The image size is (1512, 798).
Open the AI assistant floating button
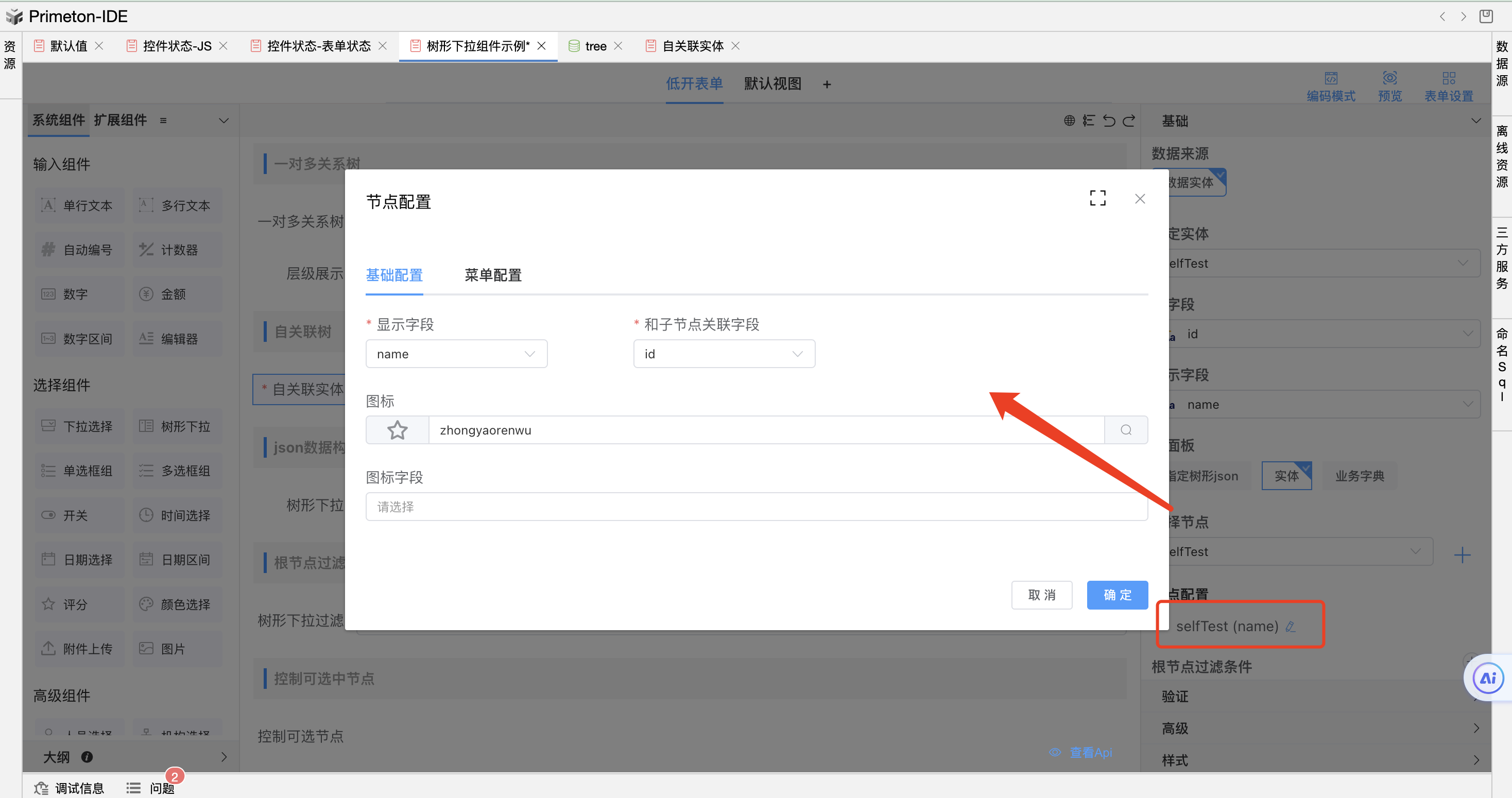point(1487,679)
